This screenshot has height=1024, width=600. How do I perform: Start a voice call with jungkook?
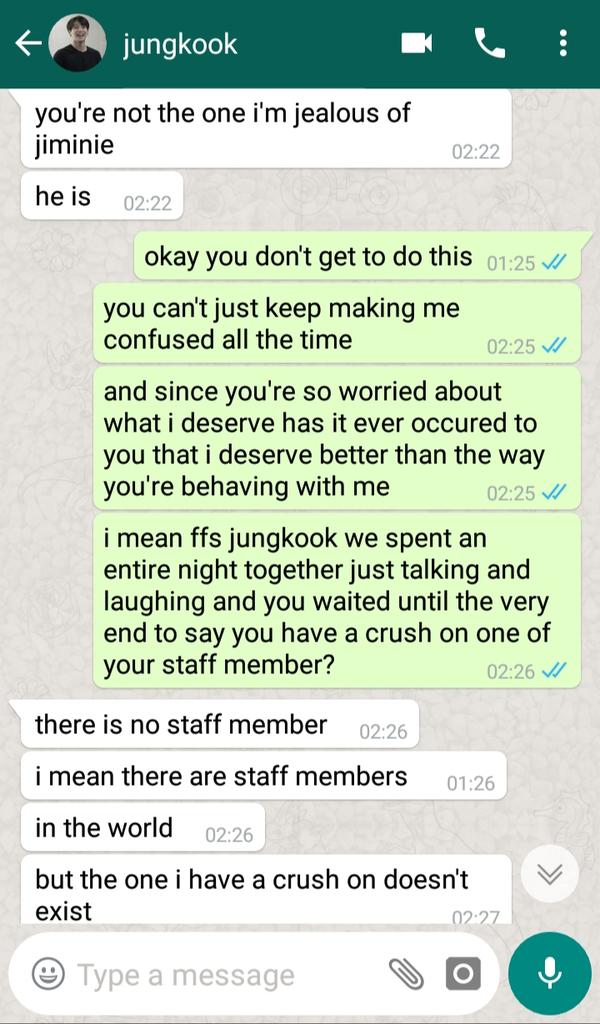tap(490, 44)
